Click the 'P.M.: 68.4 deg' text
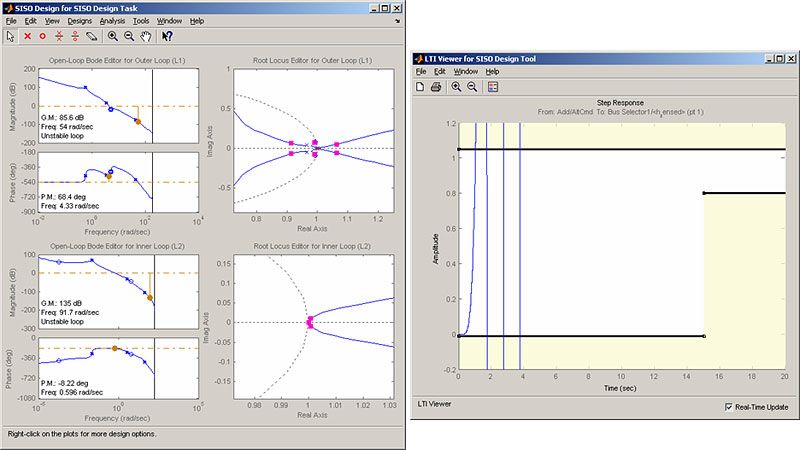800x450 pixels. click(63, 196)
